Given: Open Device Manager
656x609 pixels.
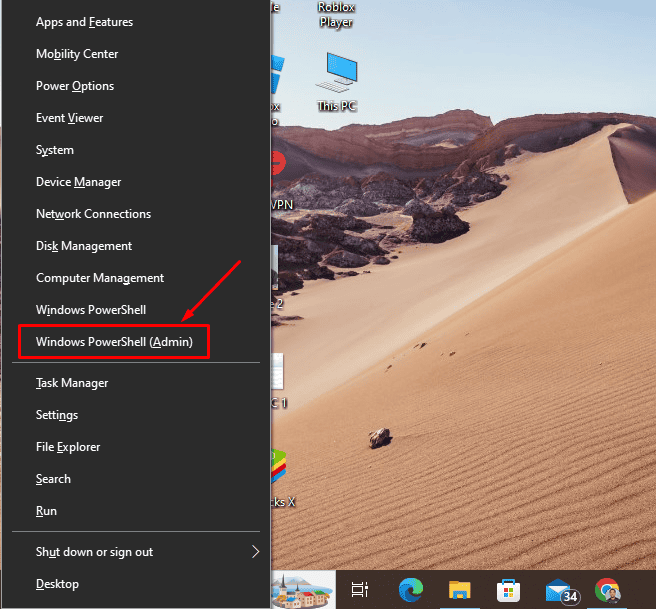Looking at the screenshot, I should point(136,182).
